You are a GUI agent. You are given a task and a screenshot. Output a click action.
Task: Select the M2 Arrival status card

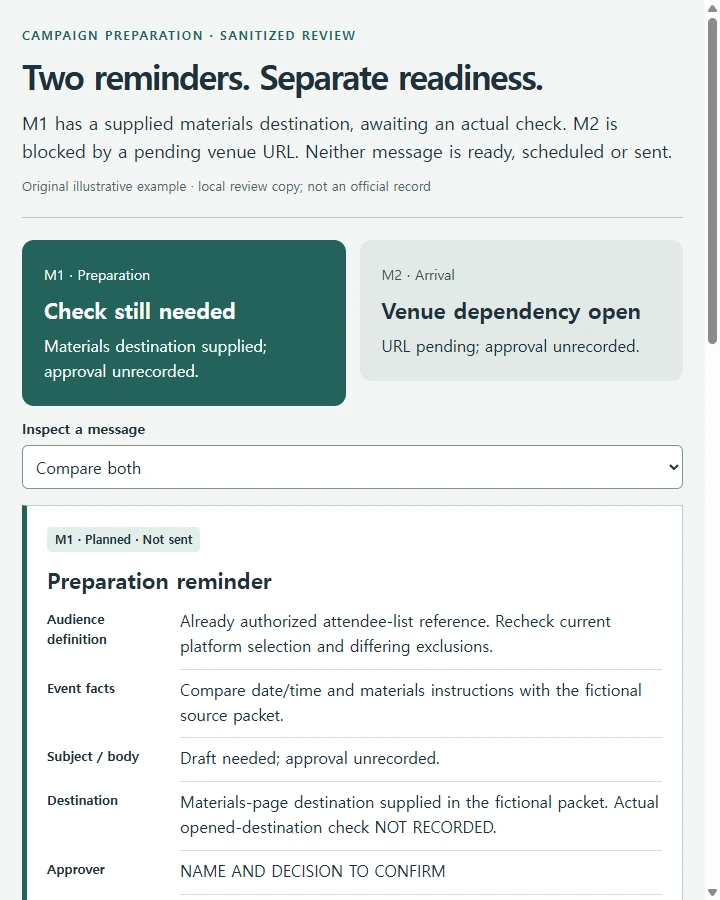(521, 311)
